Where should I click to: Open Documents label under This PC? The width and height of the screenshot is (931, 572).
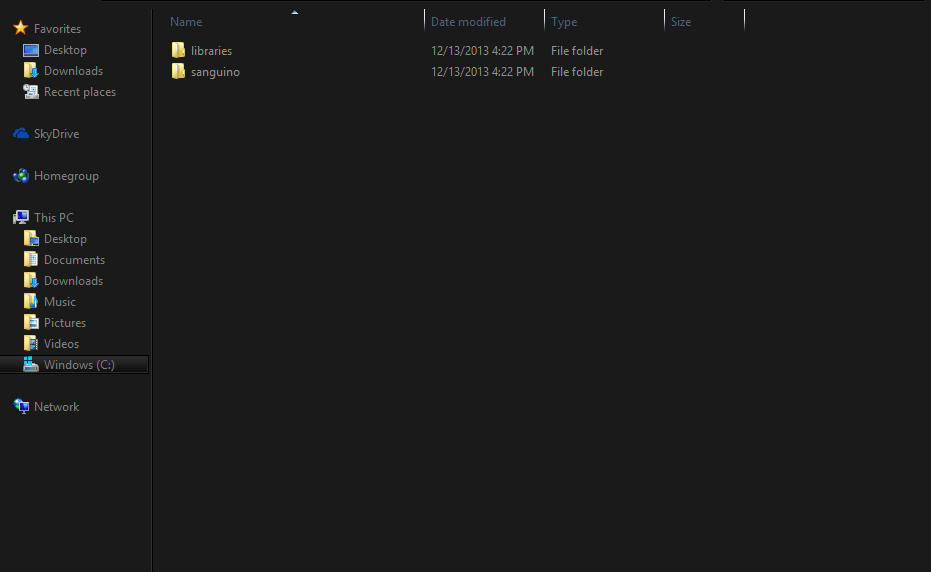74,260
